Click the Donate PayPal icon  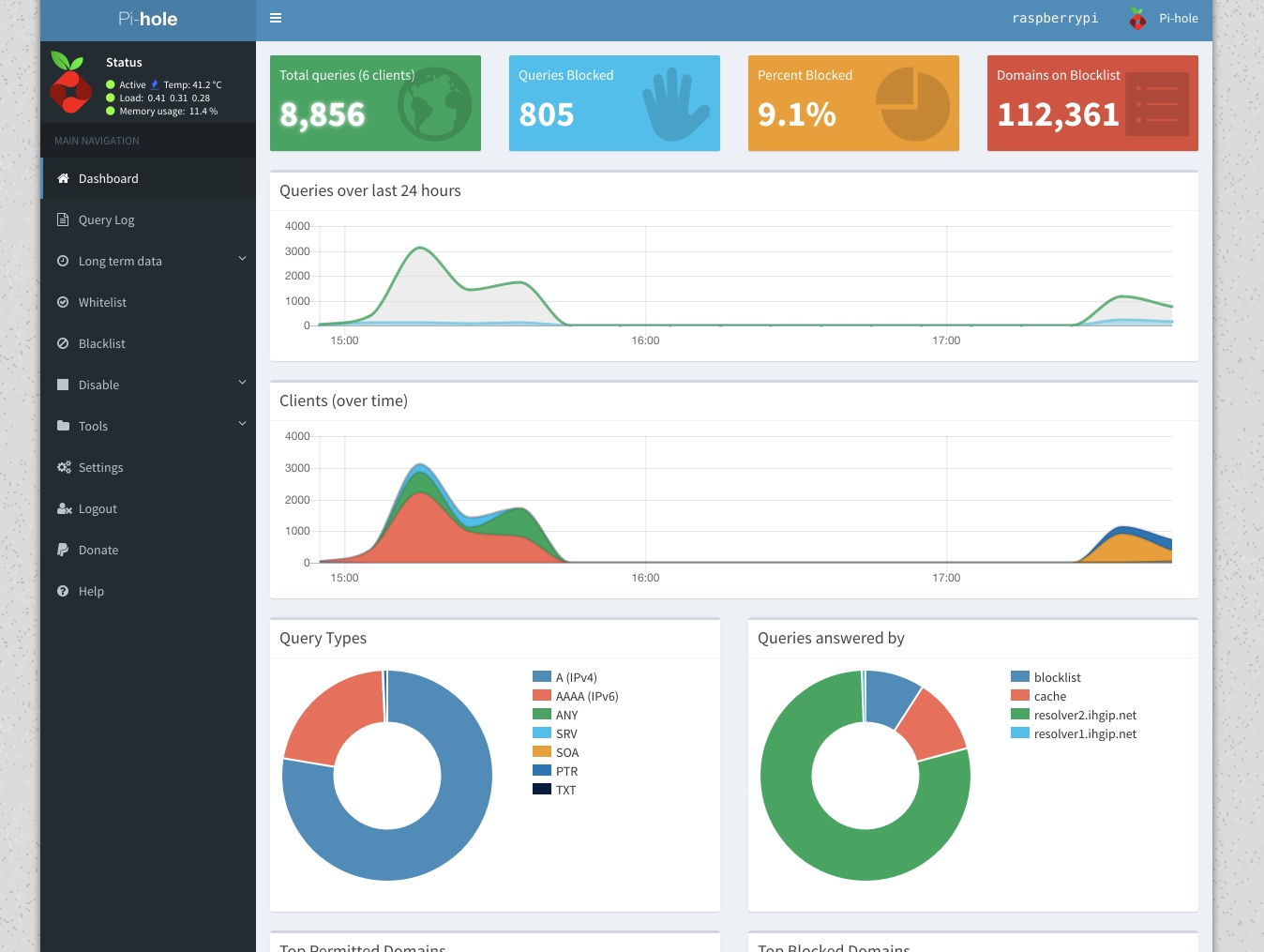(63, 550)
